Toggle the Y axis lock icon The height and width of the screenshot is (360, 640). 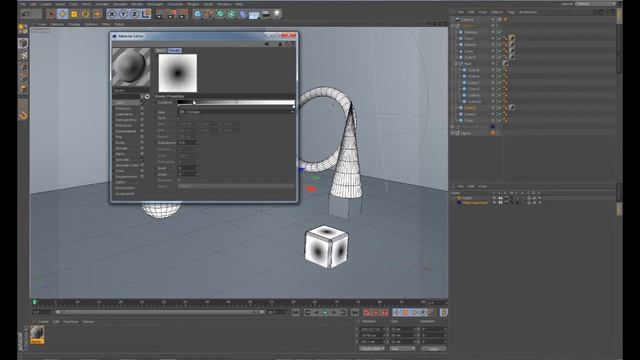point(123,14)
